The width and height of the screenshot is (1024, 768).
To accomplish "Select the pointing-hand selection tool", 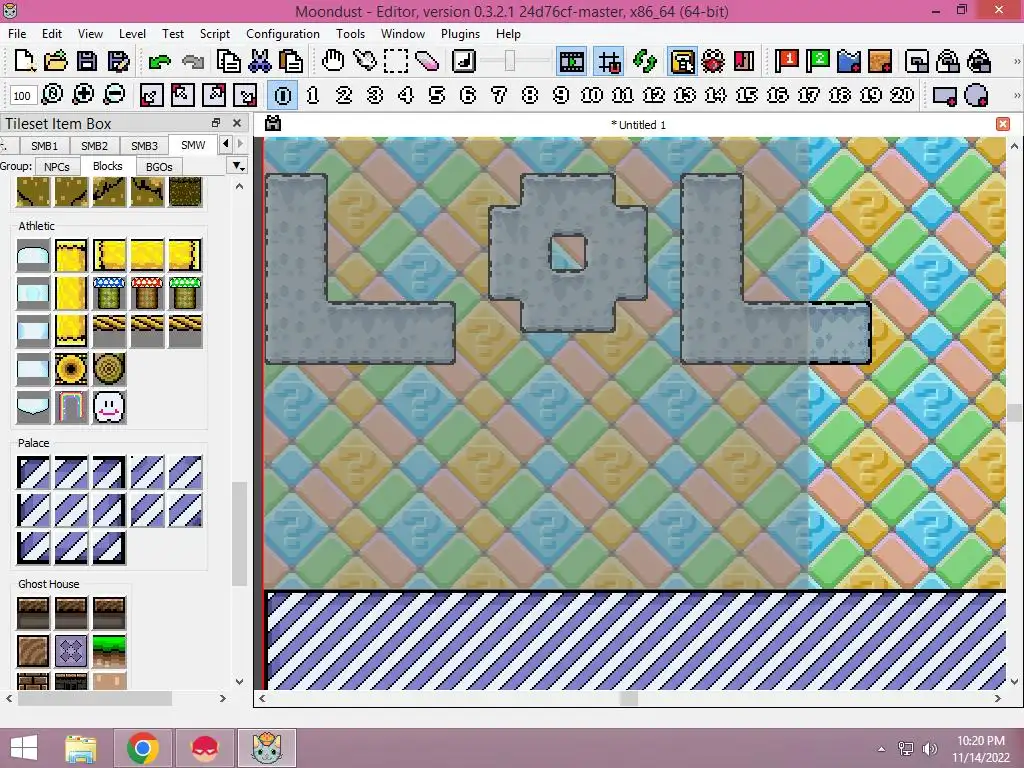I will pos(364,61).
